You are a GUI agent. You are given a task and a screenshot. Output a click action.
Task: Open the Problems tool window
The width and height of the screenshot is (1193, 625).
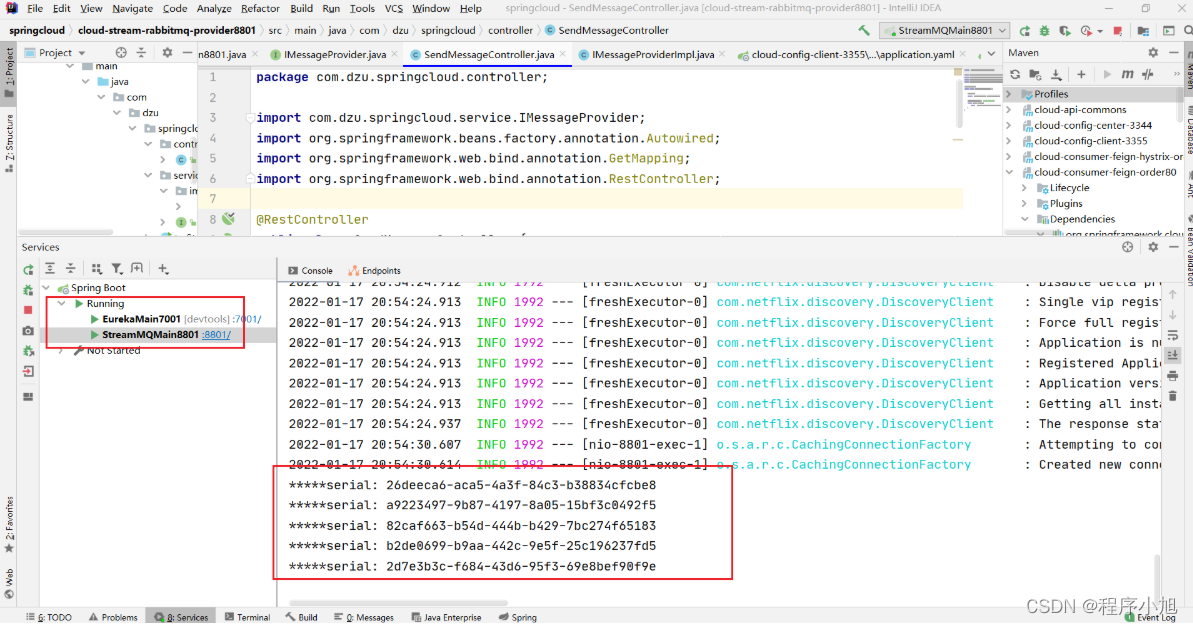click(113, 617)
